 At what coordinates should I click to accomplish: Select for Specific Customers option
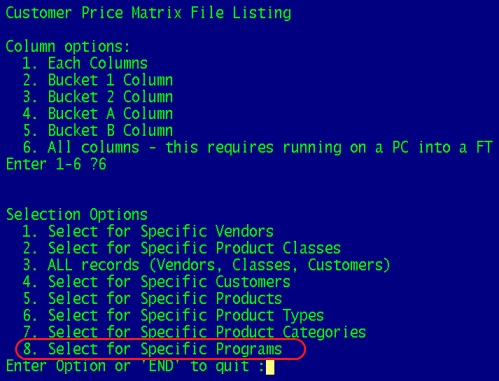[x=156, y=282]
